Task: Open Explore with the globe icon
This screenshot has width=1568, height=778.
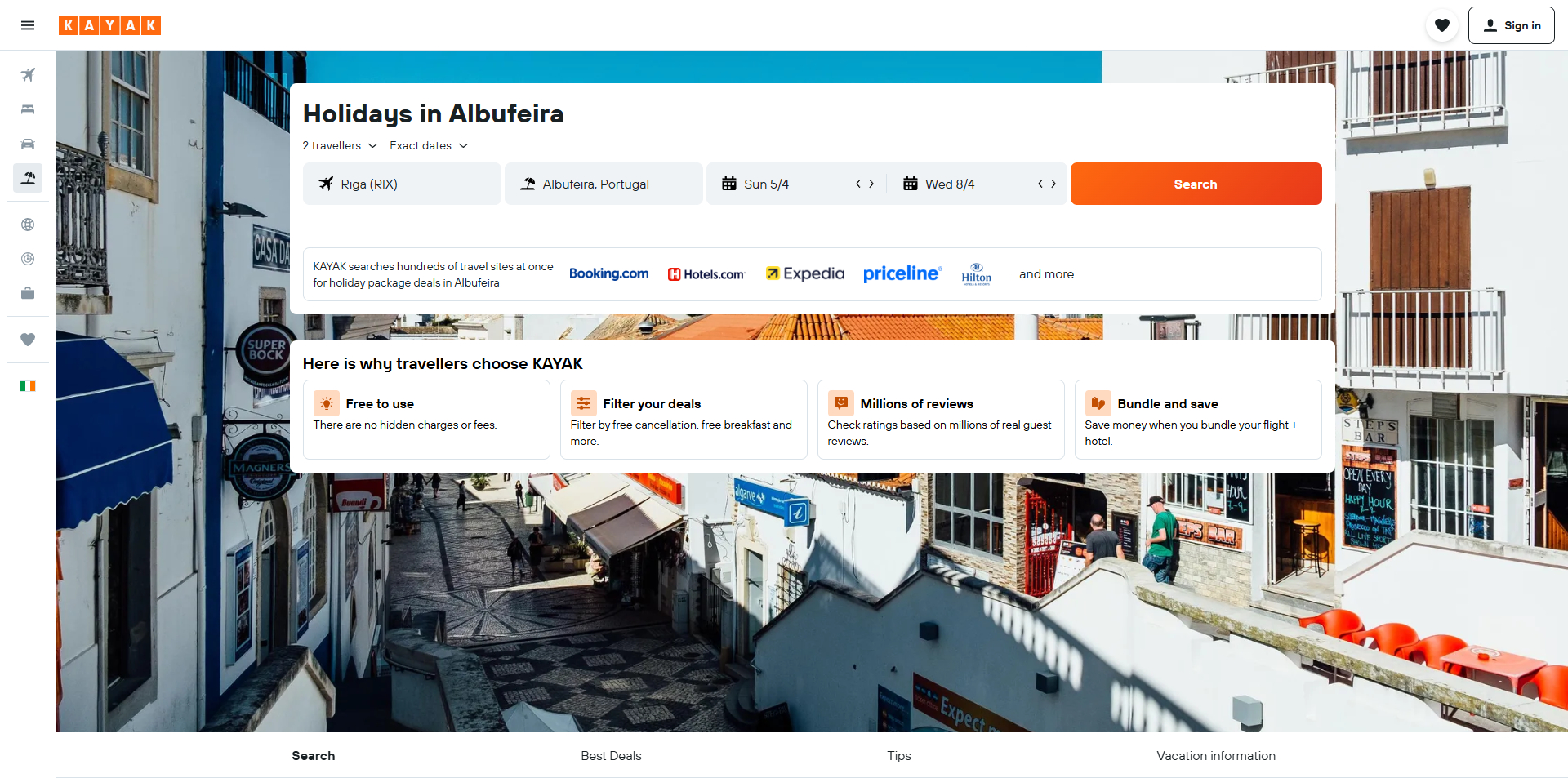Action: (28, 225)
